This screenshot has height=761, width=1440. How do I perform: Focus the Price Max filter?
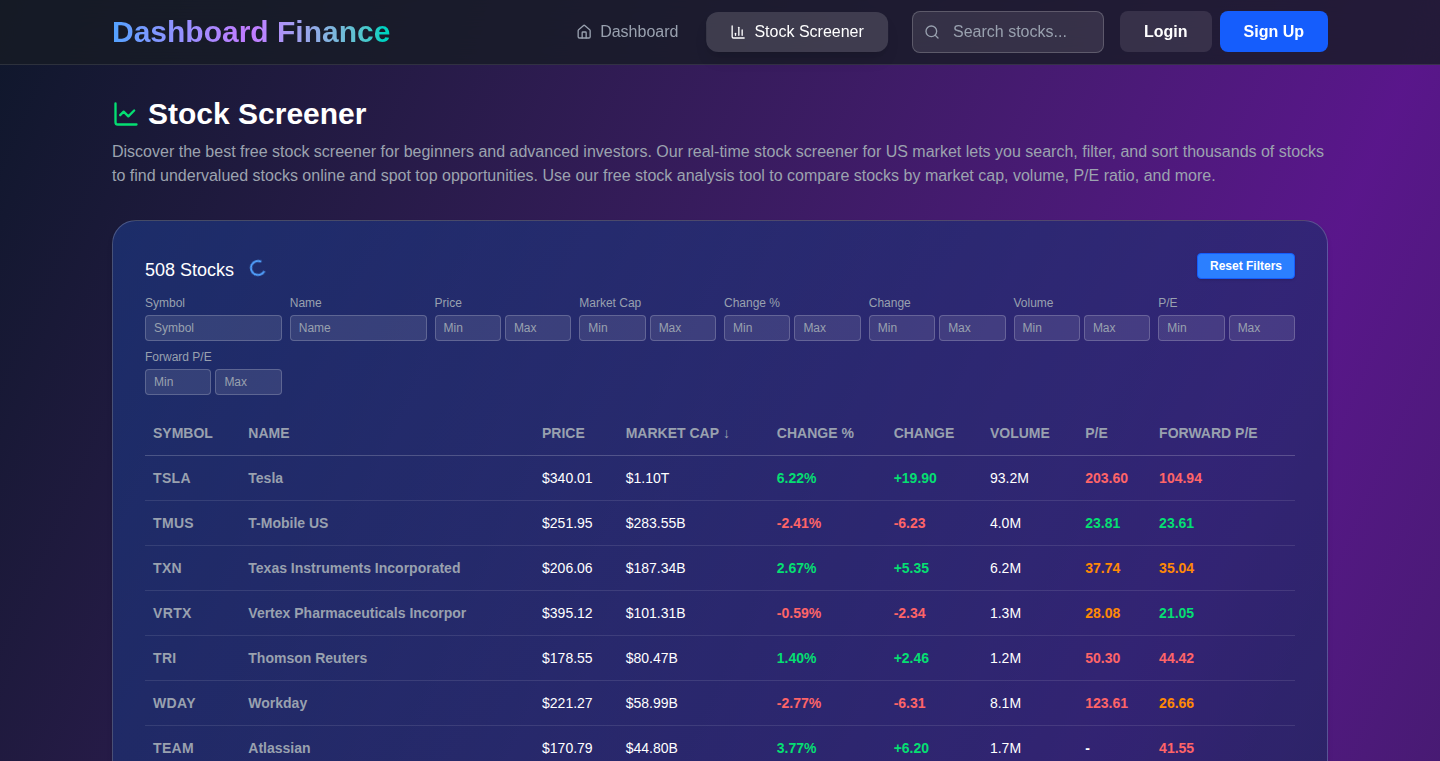coord(538,328)
